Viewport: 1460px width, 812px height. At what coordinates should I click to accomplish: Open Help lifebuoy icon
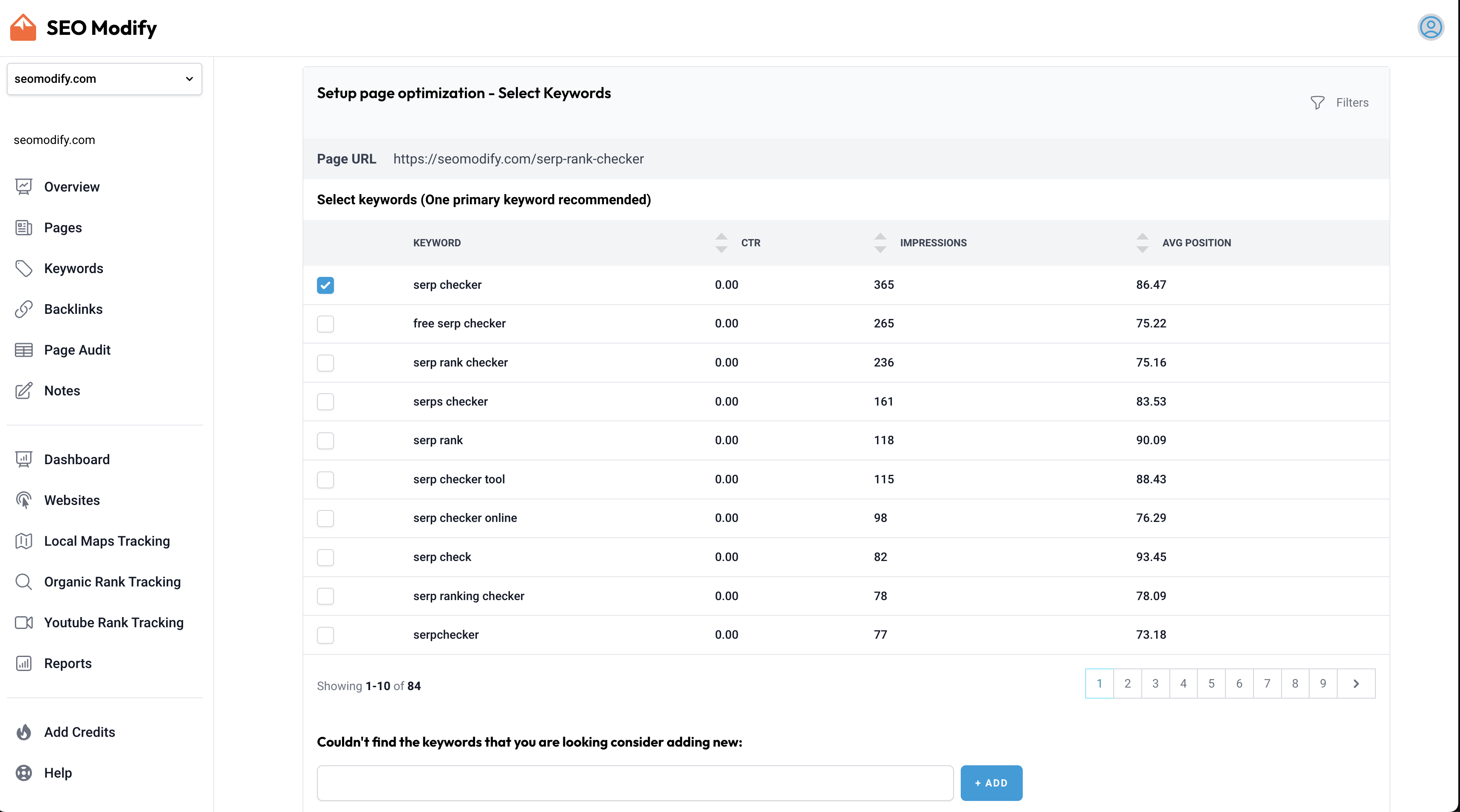pos(24,773)
